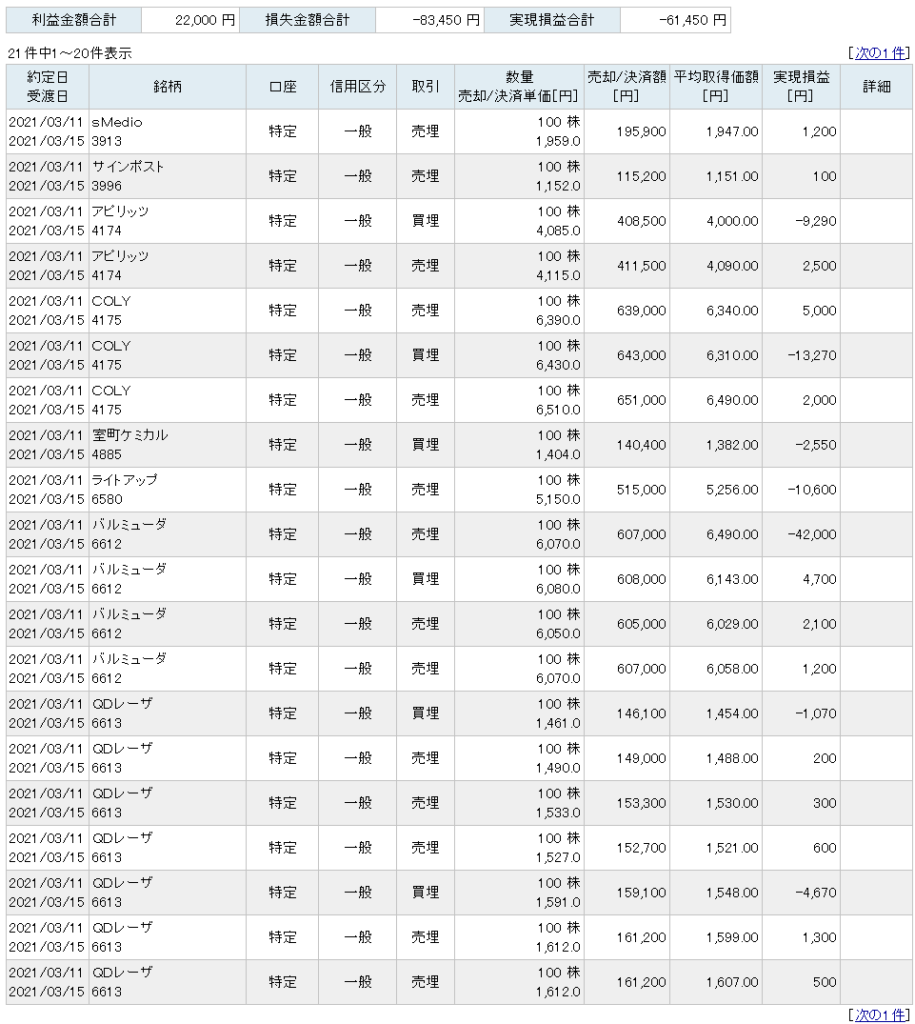The image size is (915, 1024).
Task: Click the 21件中1～20件表示 count text
Action: click(69, 54)
